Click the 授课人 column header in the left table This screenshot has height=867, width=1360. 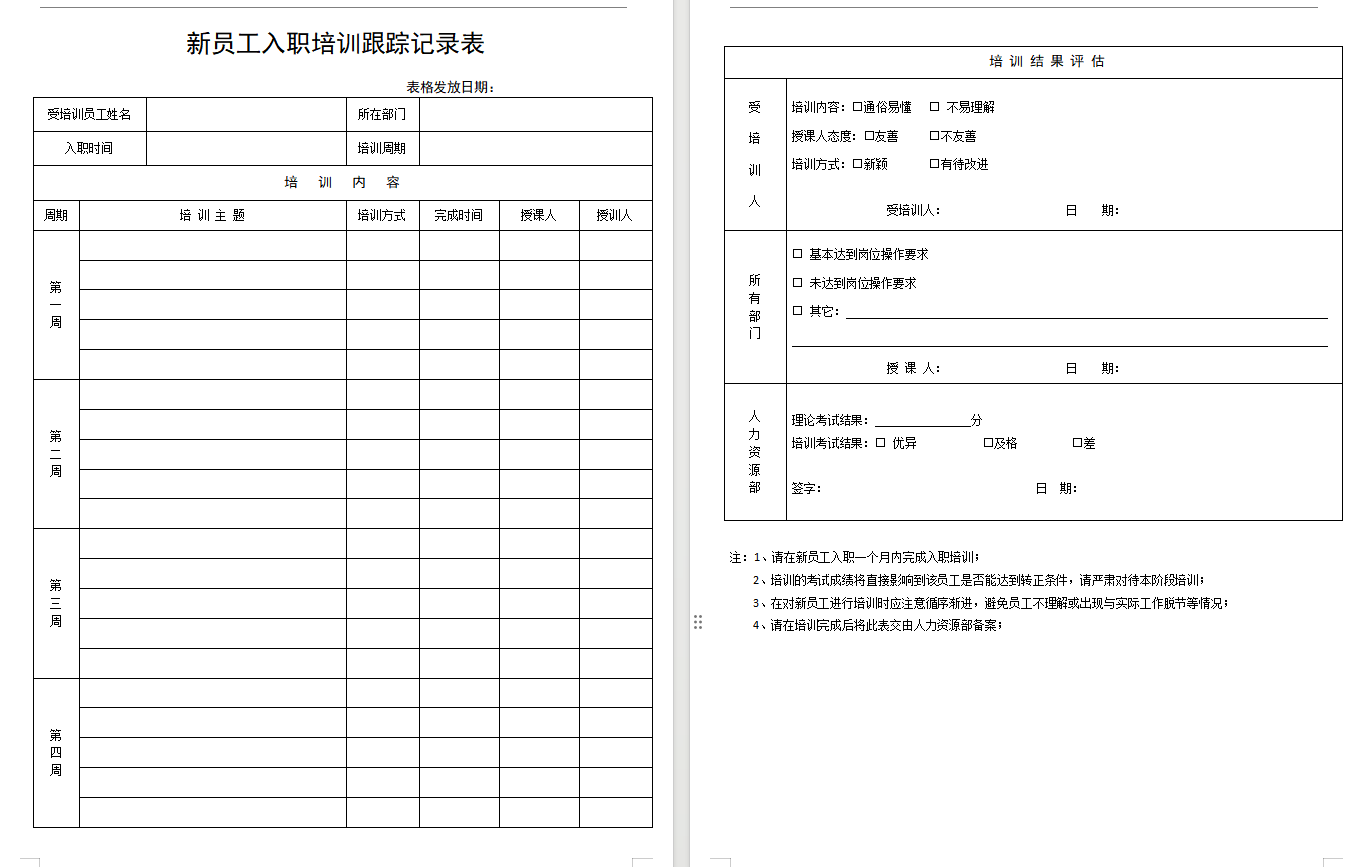pos(539,215)
